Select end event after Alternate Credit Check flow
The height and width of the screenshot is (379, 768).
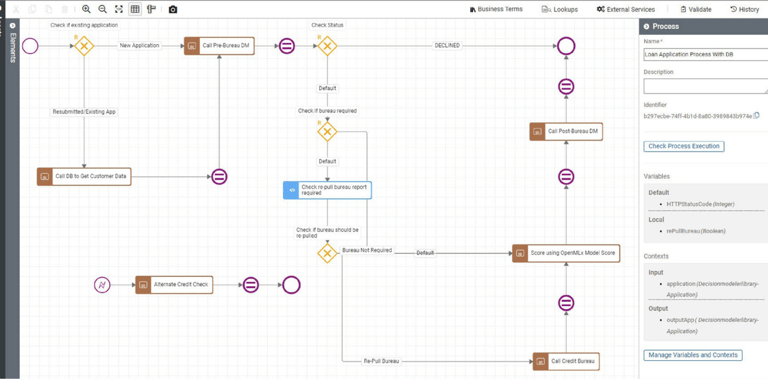[x=291, y=285]
